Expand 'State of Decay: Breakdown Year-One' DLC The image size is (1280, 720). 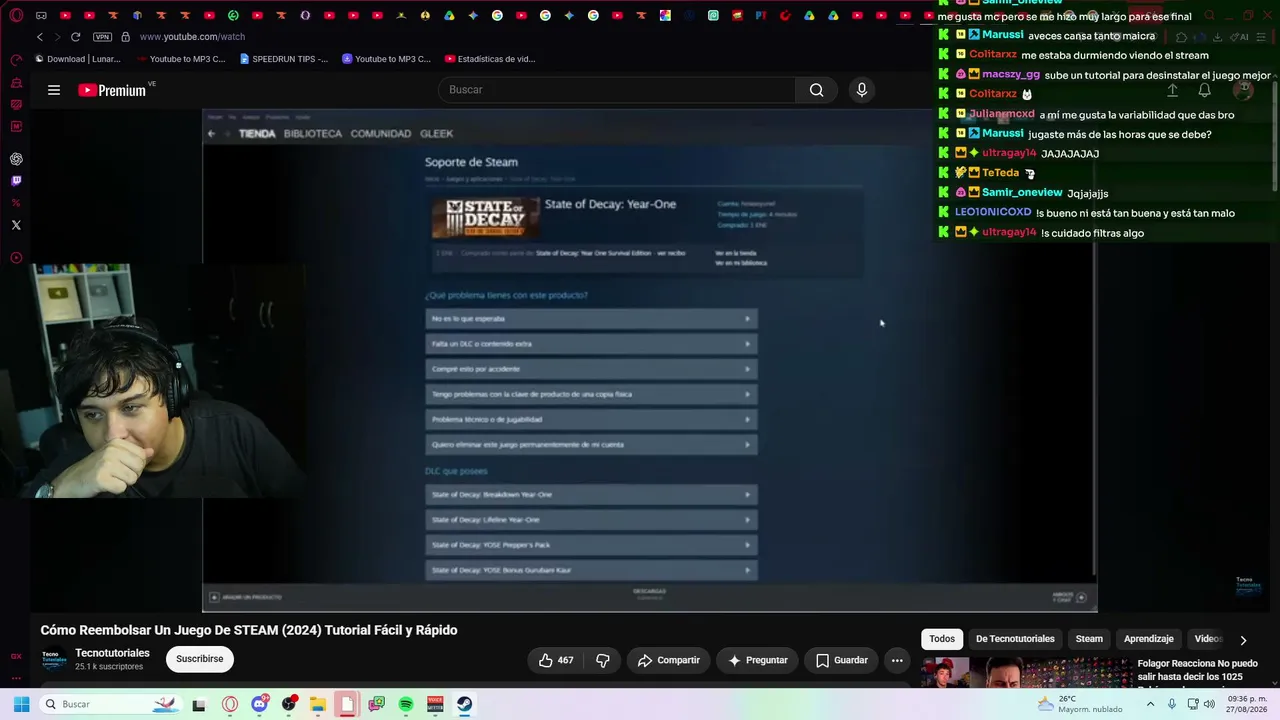[591, 495]
